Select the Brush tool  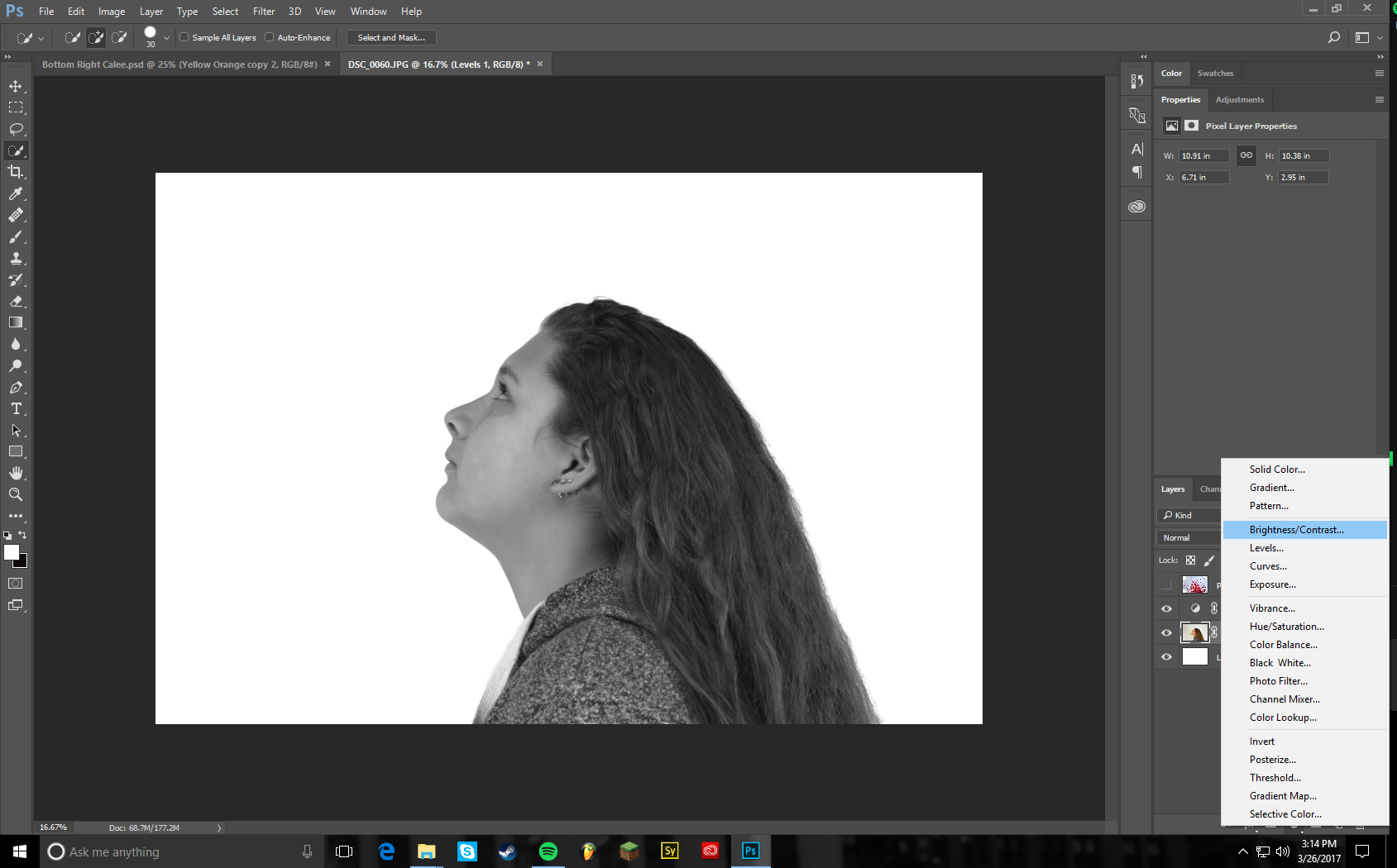[16, 236]
